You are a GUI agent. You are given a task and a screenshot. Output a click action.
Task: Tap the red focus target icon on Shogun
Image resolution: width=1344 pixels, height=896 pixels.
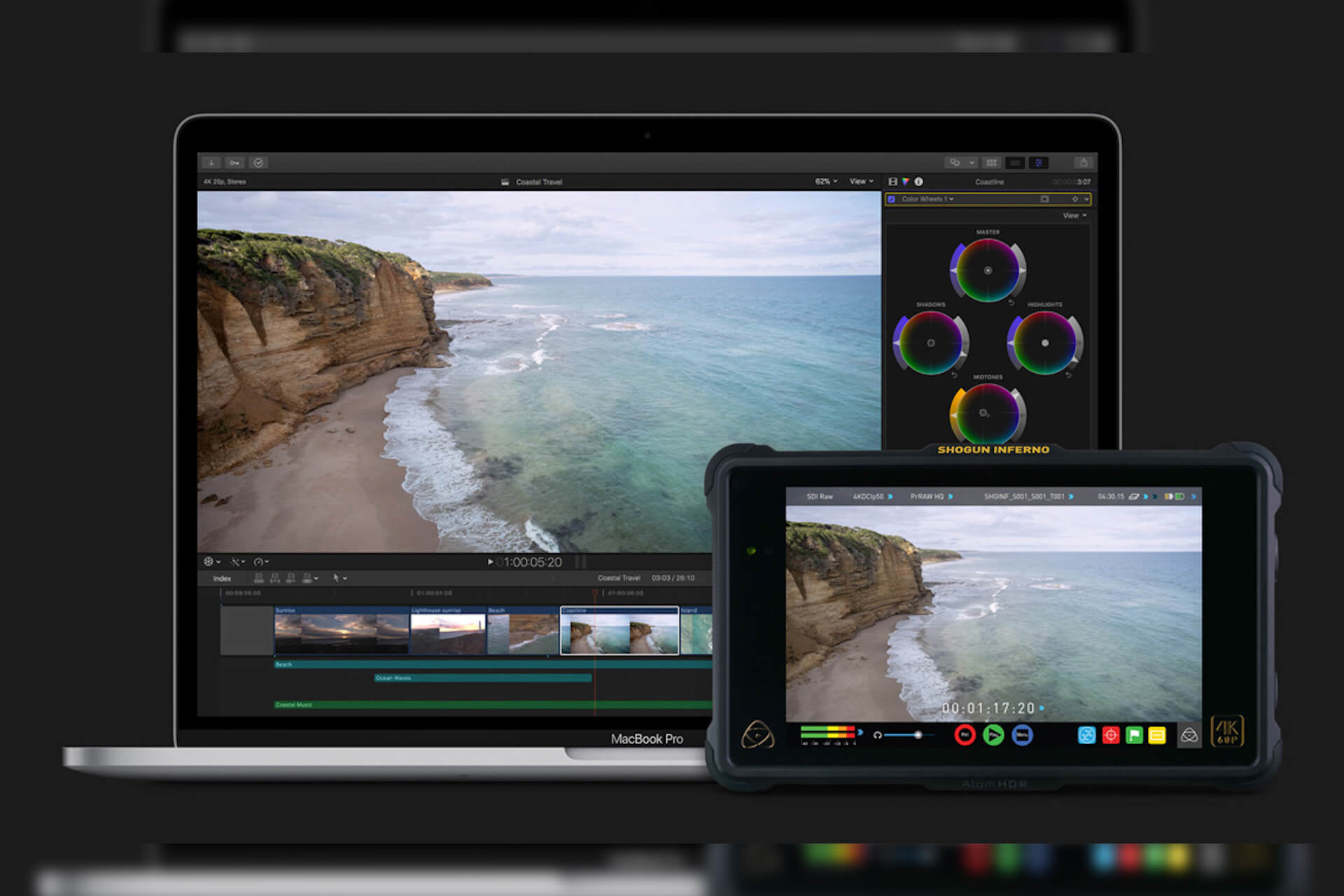tap(1110, 735)
